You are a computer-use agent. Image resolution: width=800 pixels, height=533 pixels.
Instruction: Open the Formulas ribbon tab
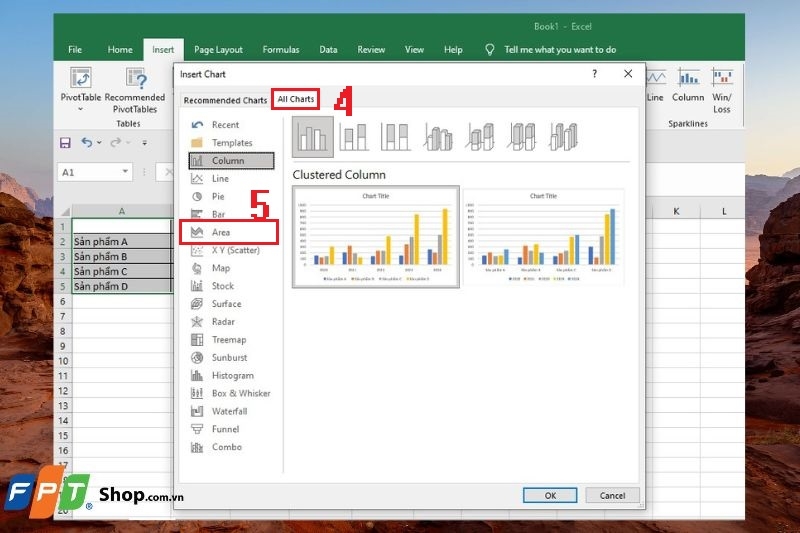pyautogui.click(x=281, y=49)
